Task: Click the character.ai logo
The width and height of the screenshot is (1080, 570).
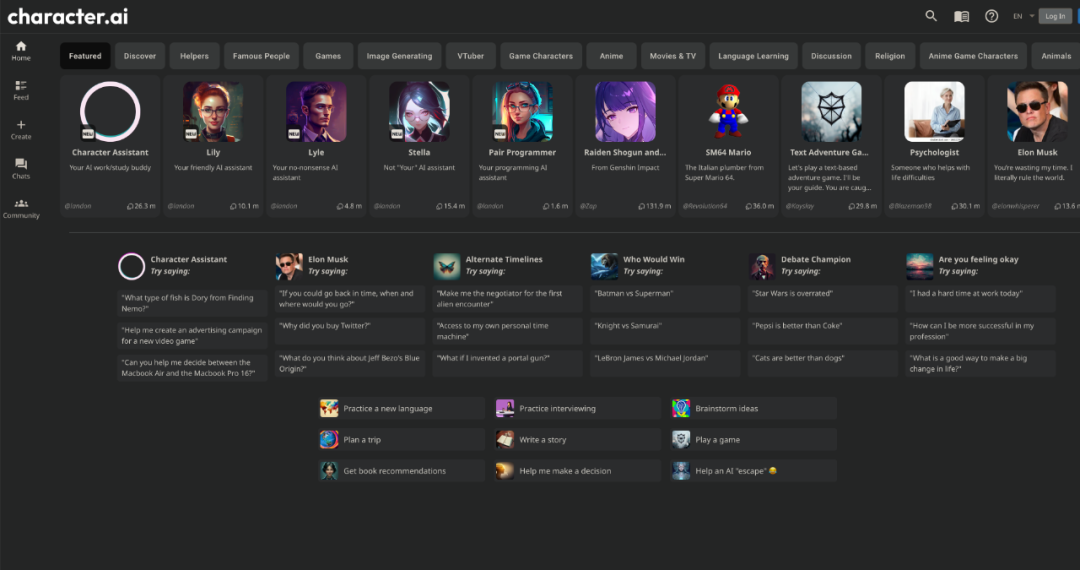Action: (x=68, y=17)
